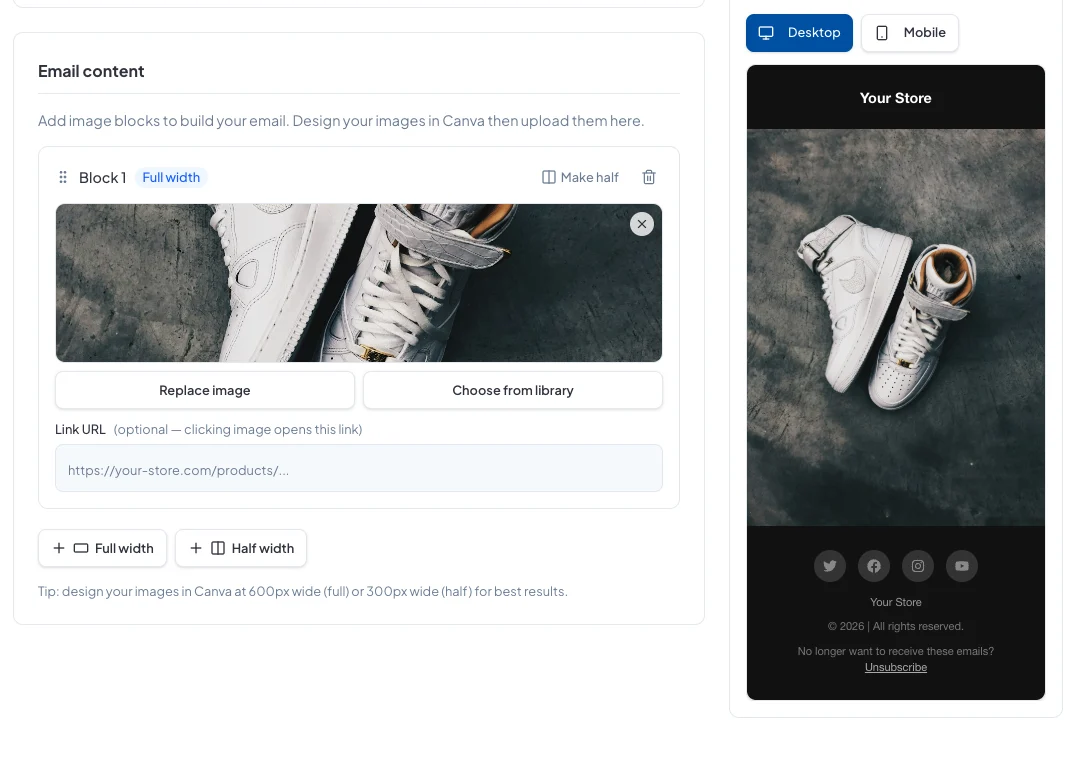This screenshot has width=1083, height=775.
Task: Click the Full width badge on Block 1
Action: click(171, 178)
